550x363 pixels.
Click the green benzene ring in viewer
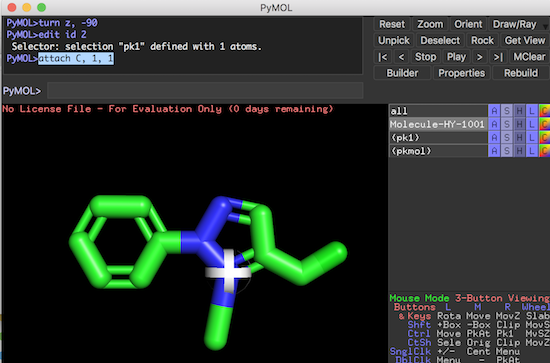(x=118, y=242)
